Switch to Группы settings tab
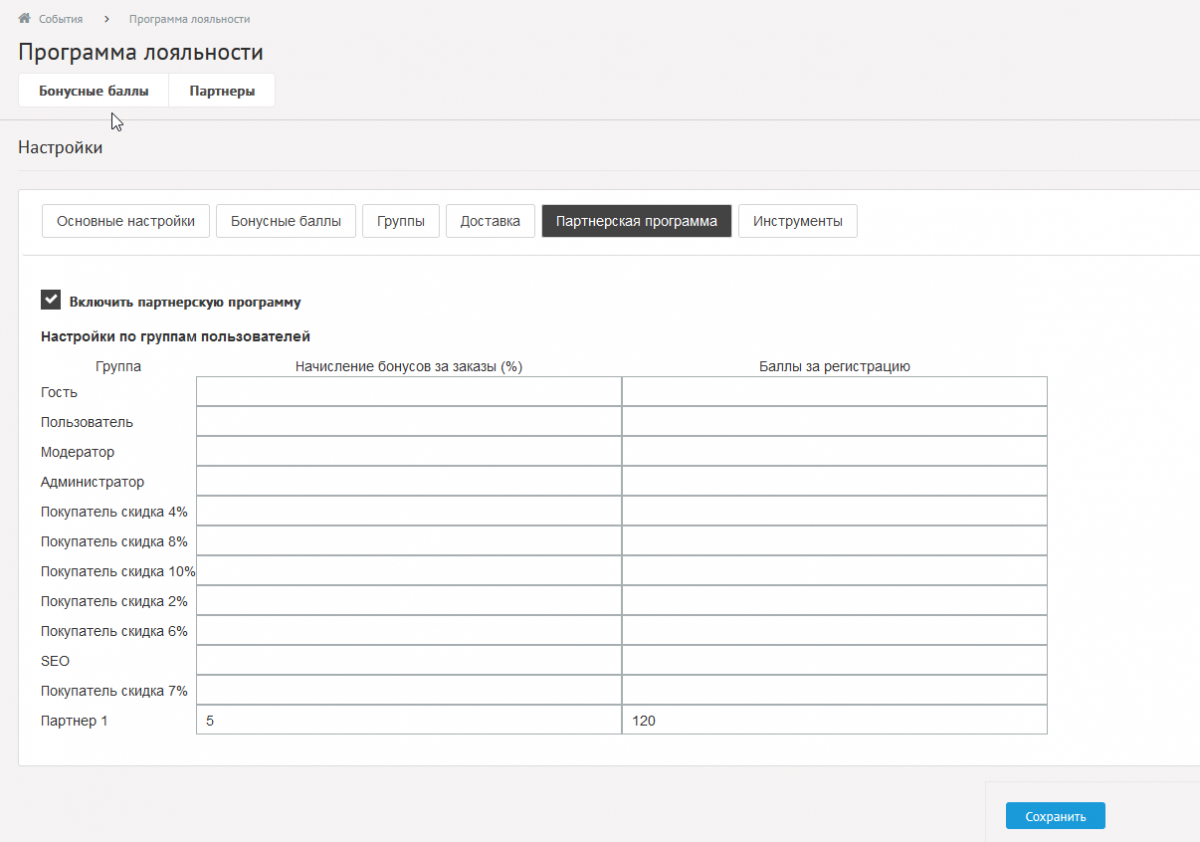This screenshot has height=842, width=1200. point(401,221)
